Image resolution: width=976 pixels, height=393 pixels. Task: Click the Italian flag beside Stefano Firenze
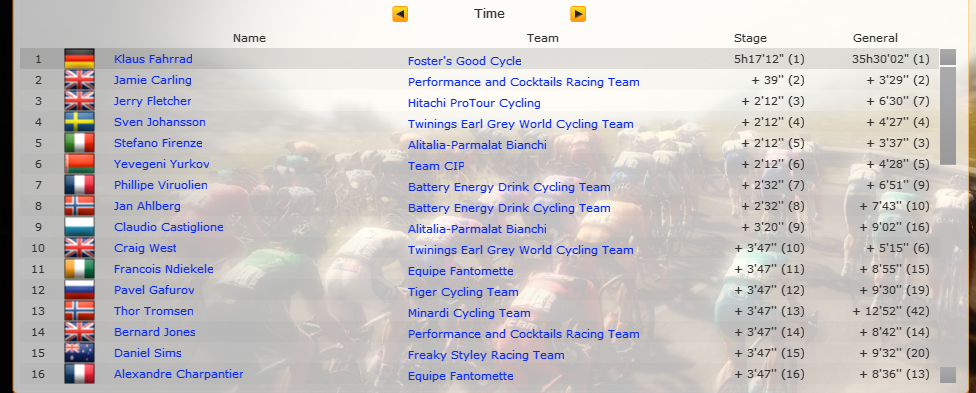80,143
